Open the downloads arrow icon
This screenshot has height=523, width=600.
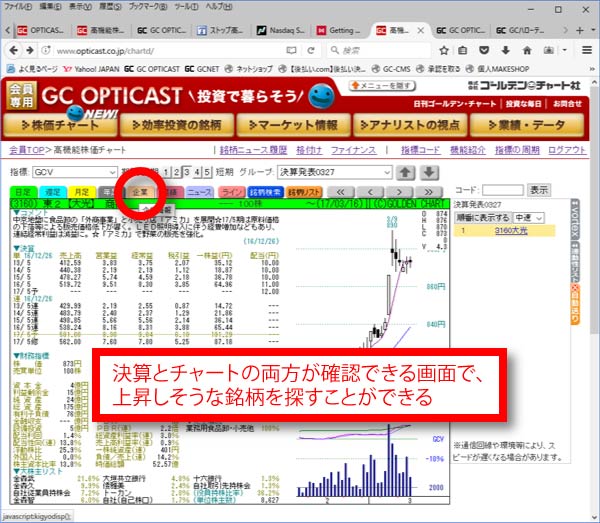(506, 50)
